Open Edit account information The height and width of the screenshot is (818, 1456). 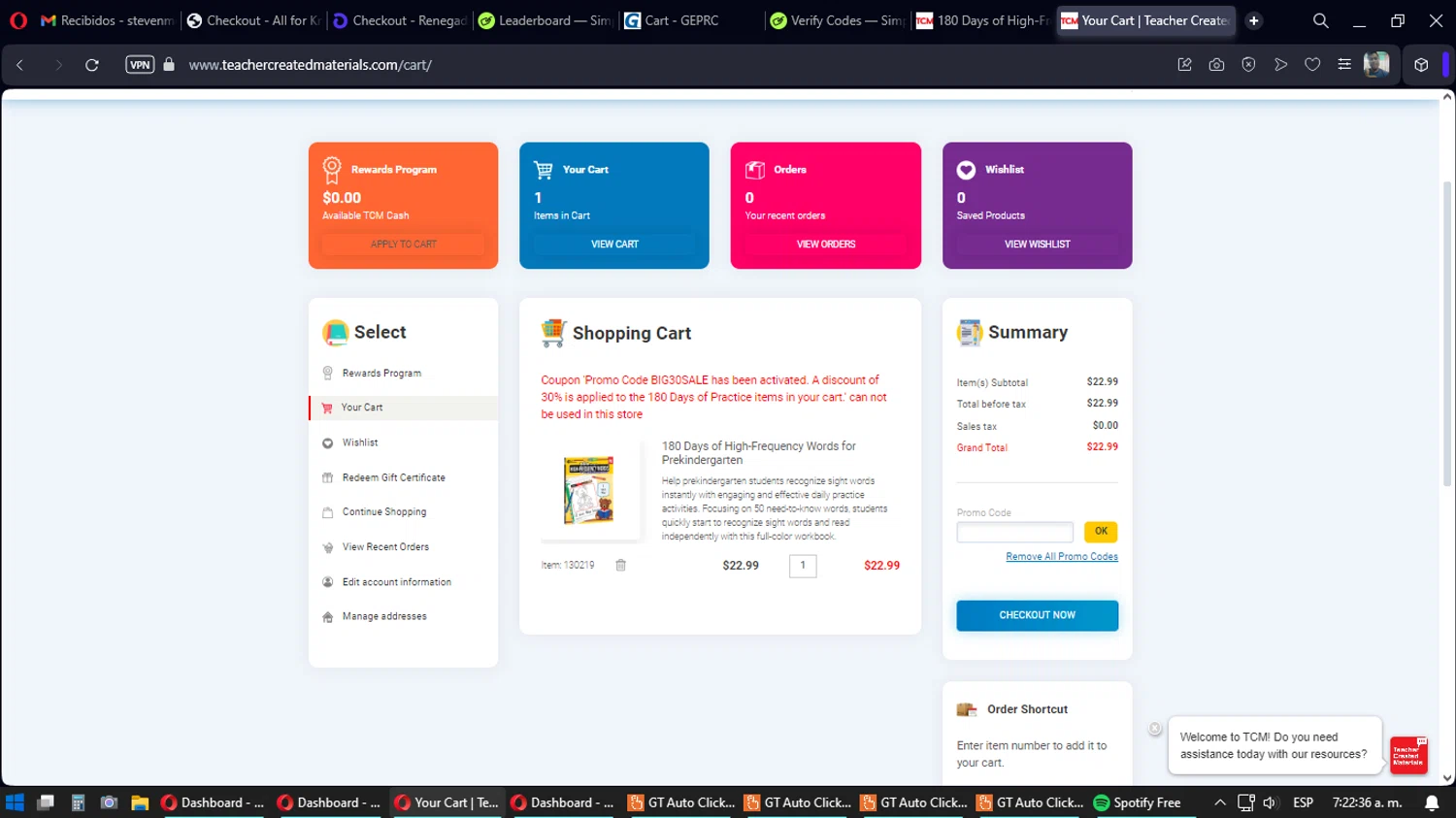tap(396, 582)
